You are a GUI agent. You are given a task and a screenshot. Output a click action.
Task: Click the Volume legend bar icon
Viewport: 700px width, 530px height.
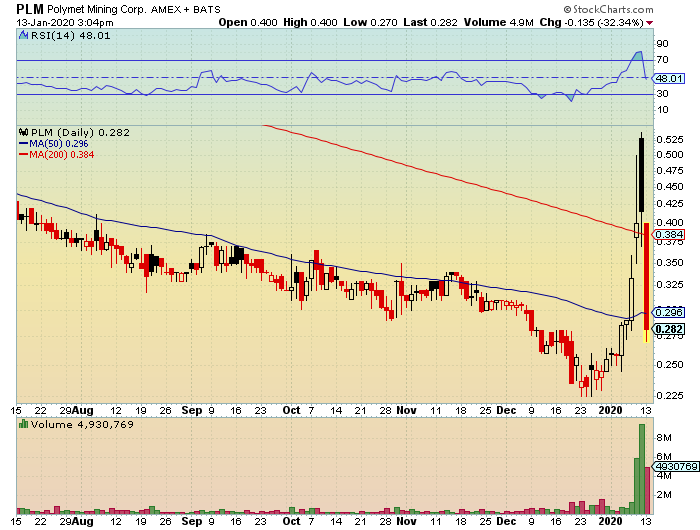(x=24, y=424)
